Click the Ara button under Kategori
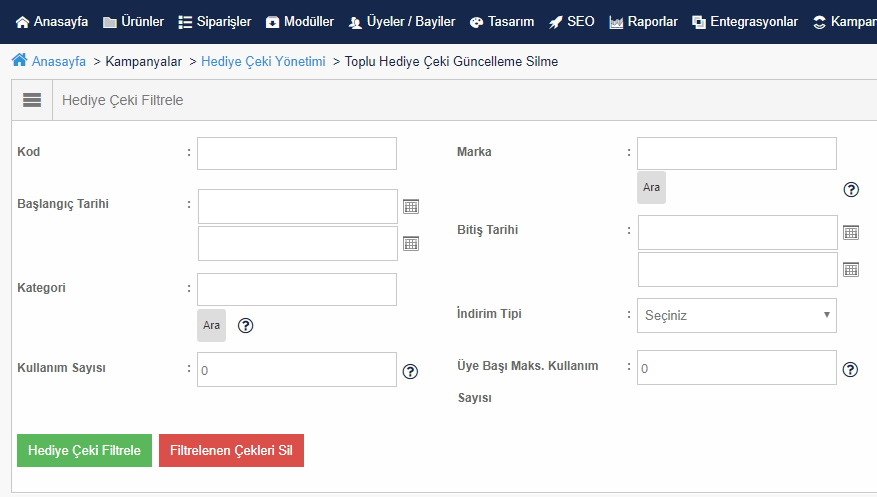This screenshot has height=497, width=877. click(x=211, y=325)
